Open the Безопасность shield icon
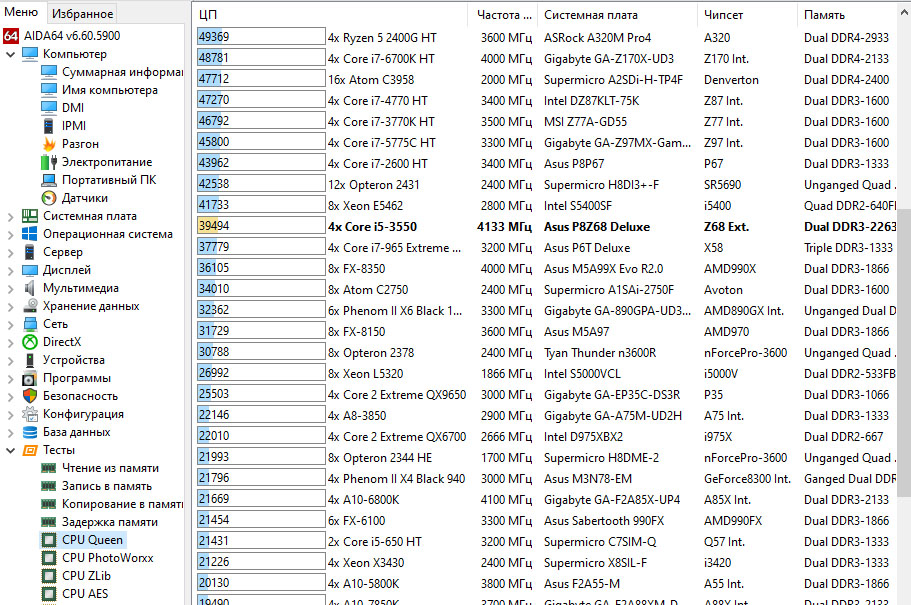 [30, 396]
